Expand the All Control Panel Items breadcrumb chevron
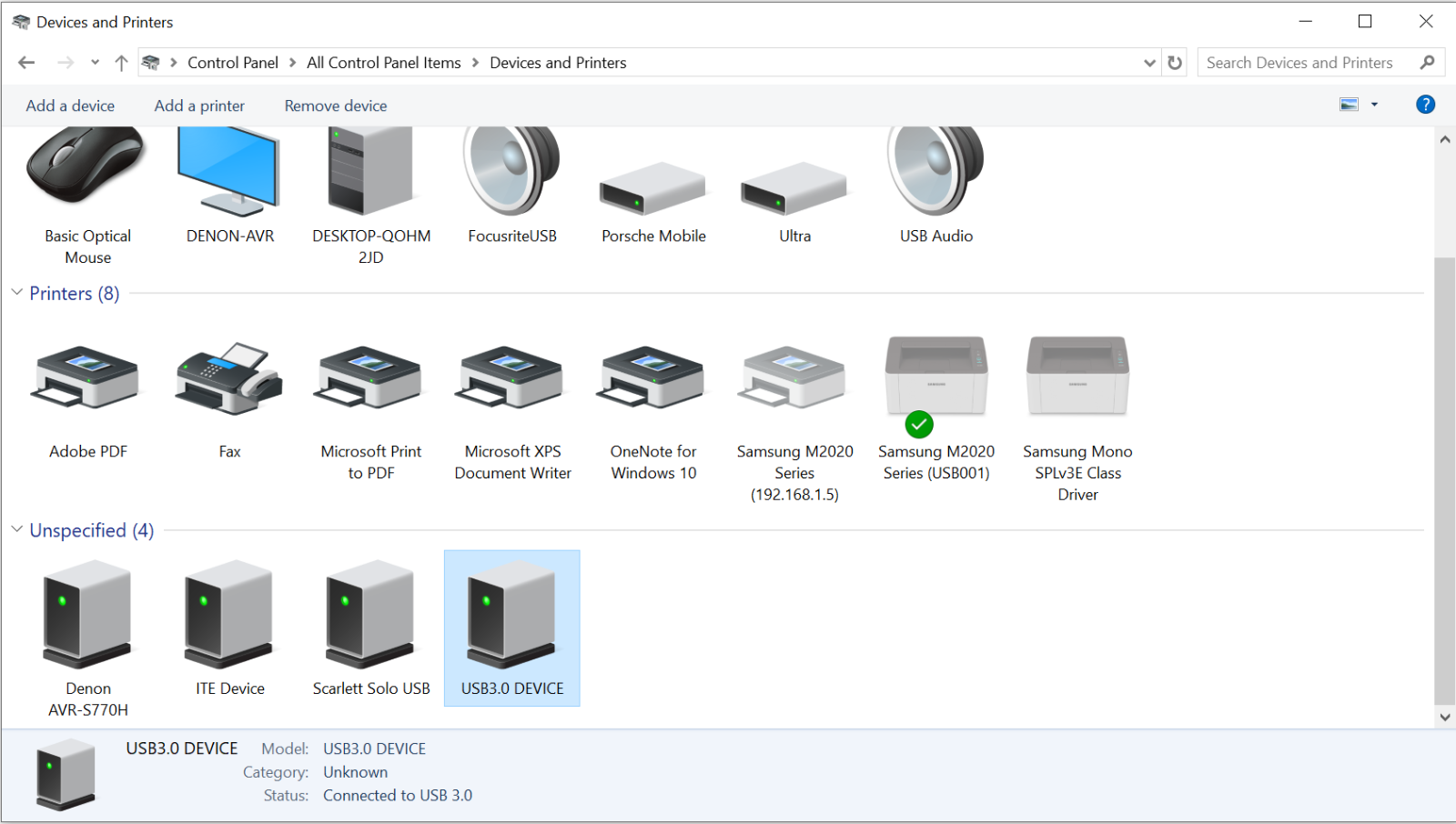Viewport: 1456px width, 824px height. (x=475, y=63)
